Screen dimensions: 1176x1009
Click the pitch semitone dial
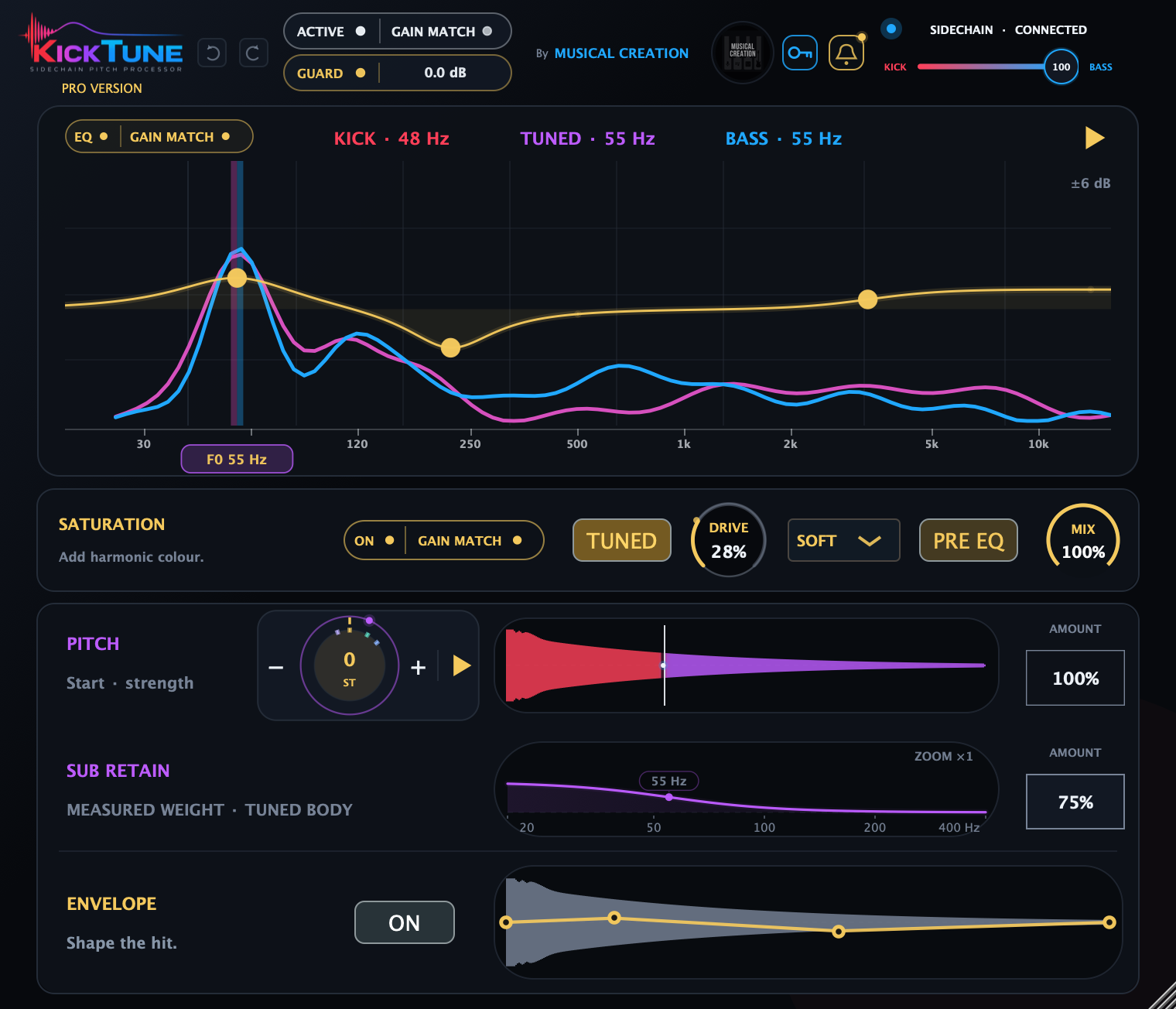[x=349, y=665]
